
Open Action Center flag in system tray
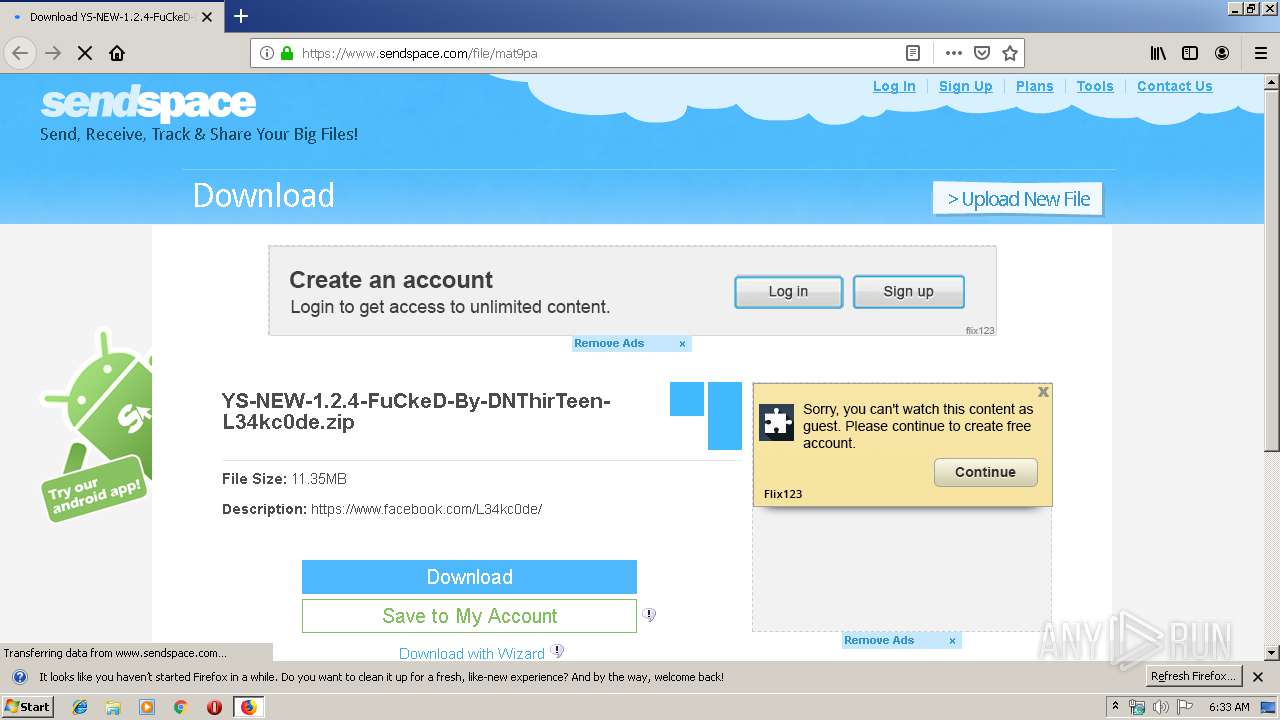point(1184,707)
